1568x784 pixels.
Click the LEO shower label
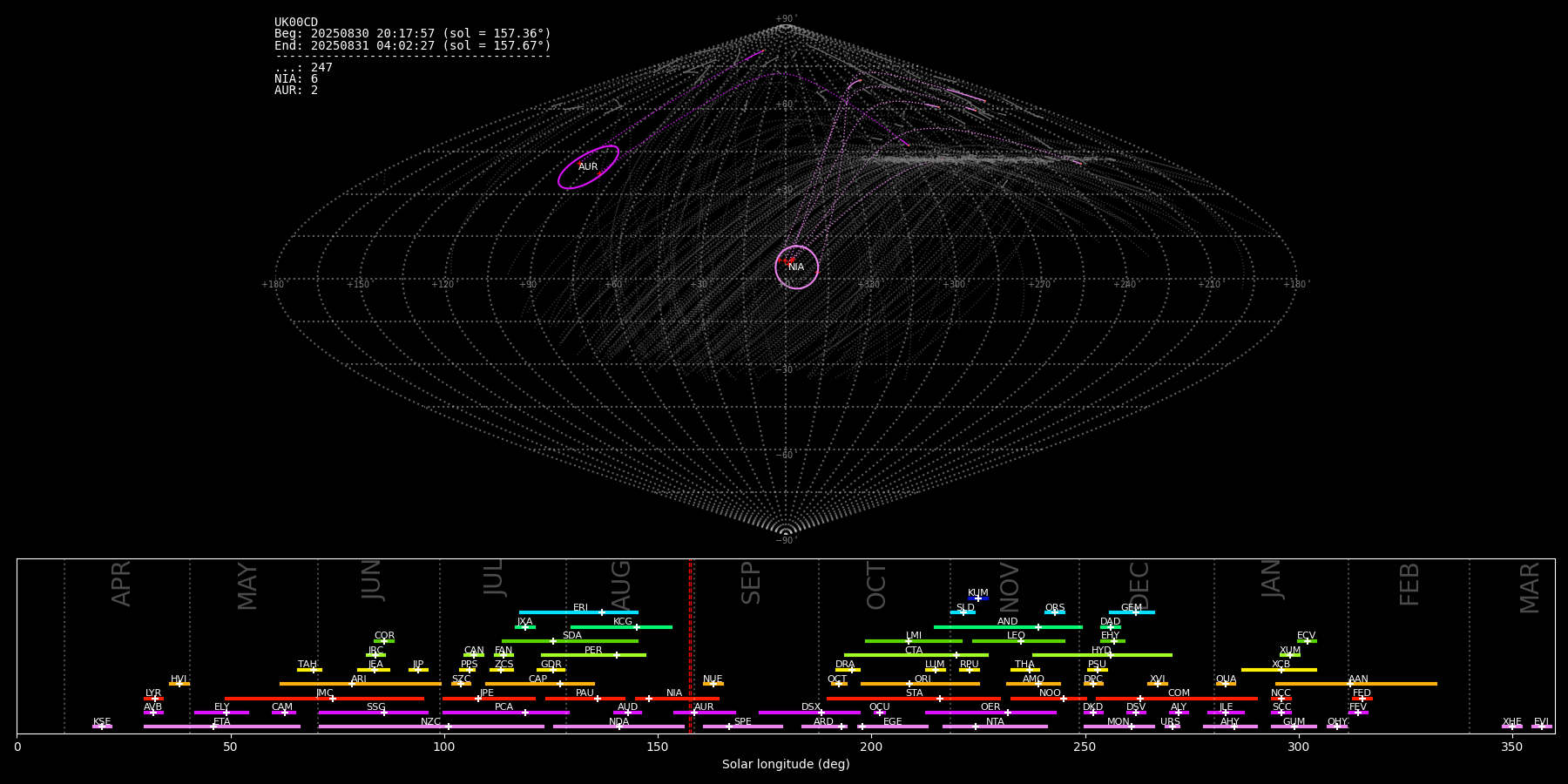pos(1017,635)
